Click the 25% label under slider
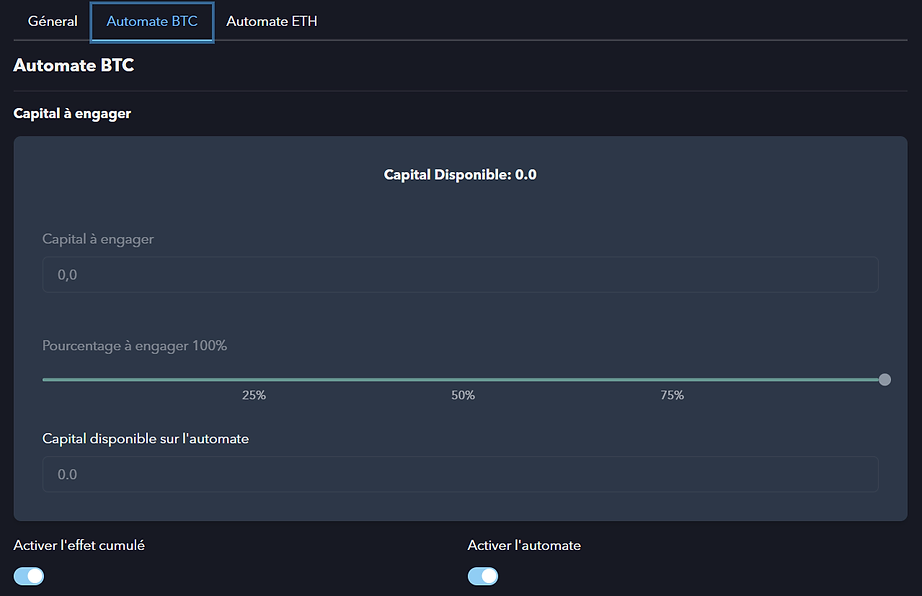The height and width of the screenshot is (596, 922). [253, 395]
